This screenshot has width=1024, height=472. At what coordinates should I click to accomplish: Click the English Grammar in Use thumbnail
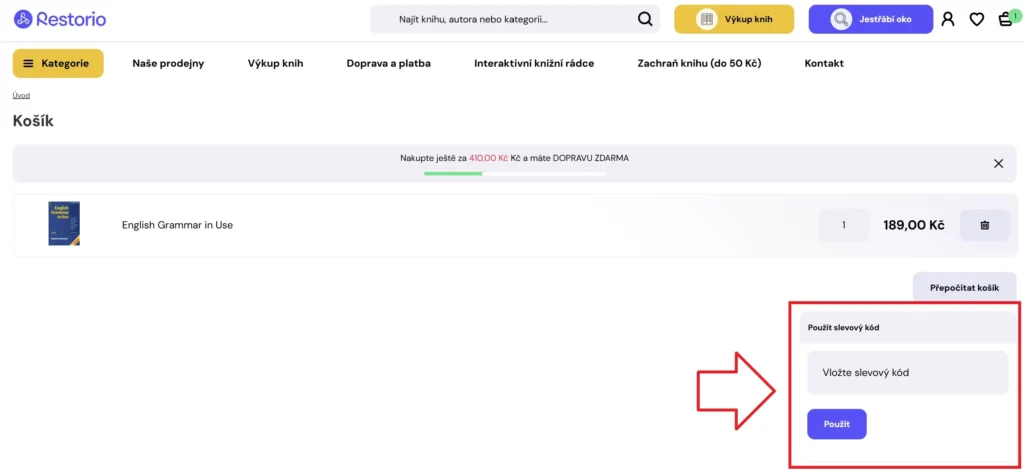(64, 224)
